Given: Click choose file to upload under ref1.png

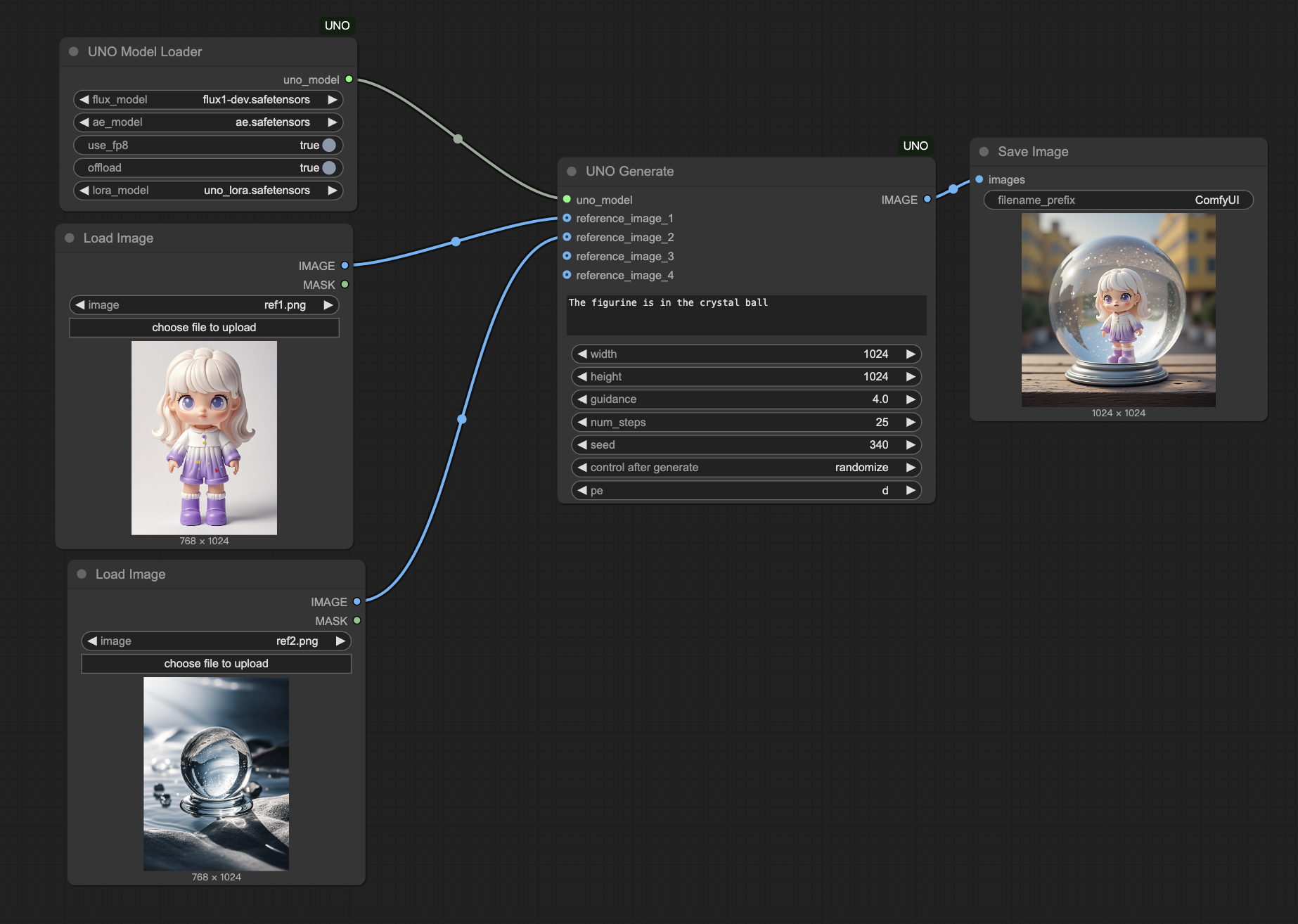Looking at the screenshot, I should tap(204, 327).
